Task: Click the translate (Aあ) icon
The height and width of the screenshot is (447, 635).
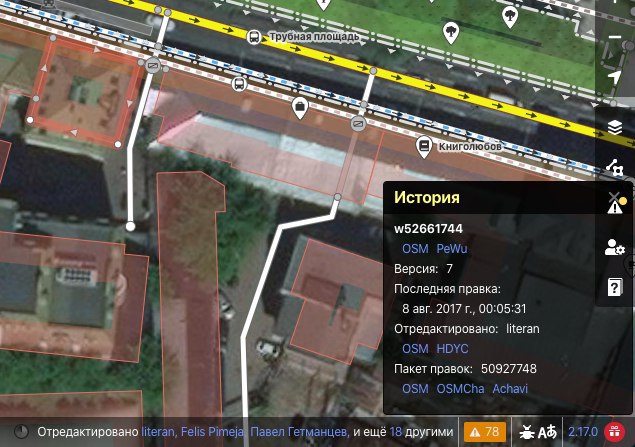Action: coord(547,432)
